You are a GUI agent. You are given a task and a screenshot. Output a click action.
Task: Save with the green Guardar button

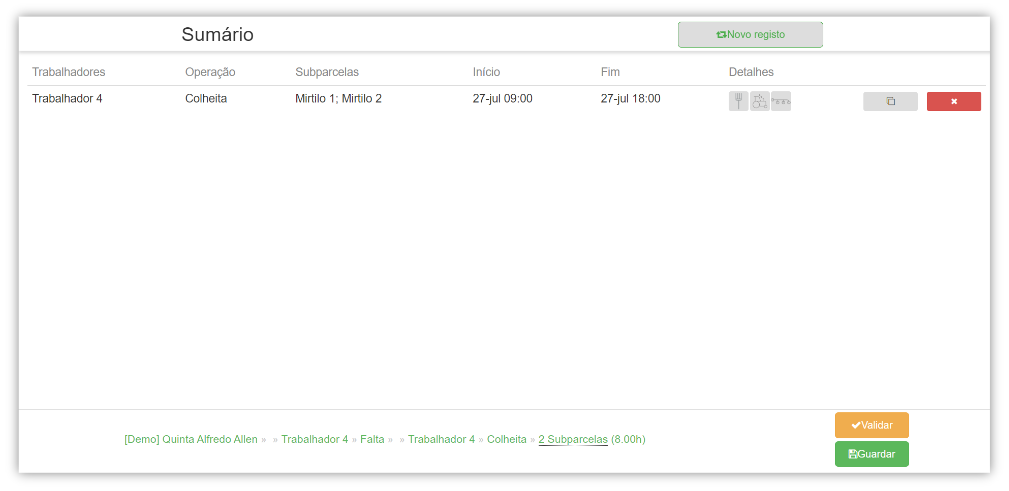pyautogui.click(x=872, y=454)
